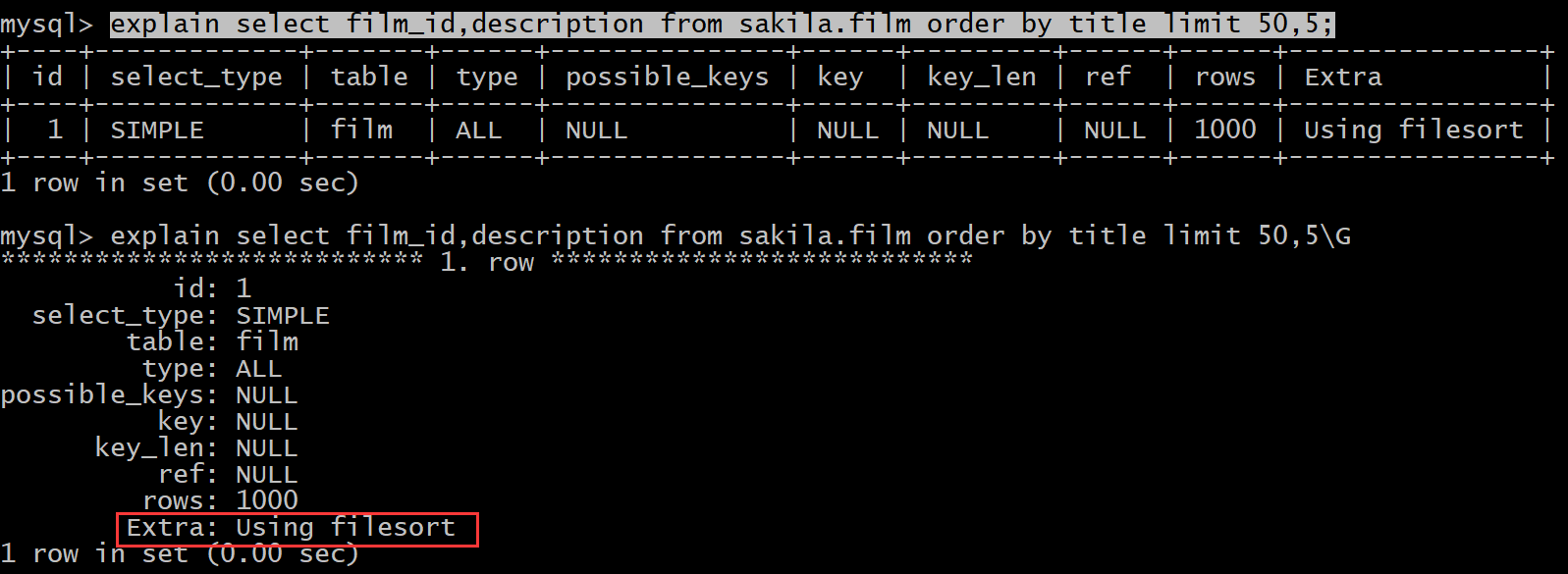The width and height of the screenshot is (1568, 574).
Task: Click the 'rows: 1000' line in vertical output
Action: (220, 500)
